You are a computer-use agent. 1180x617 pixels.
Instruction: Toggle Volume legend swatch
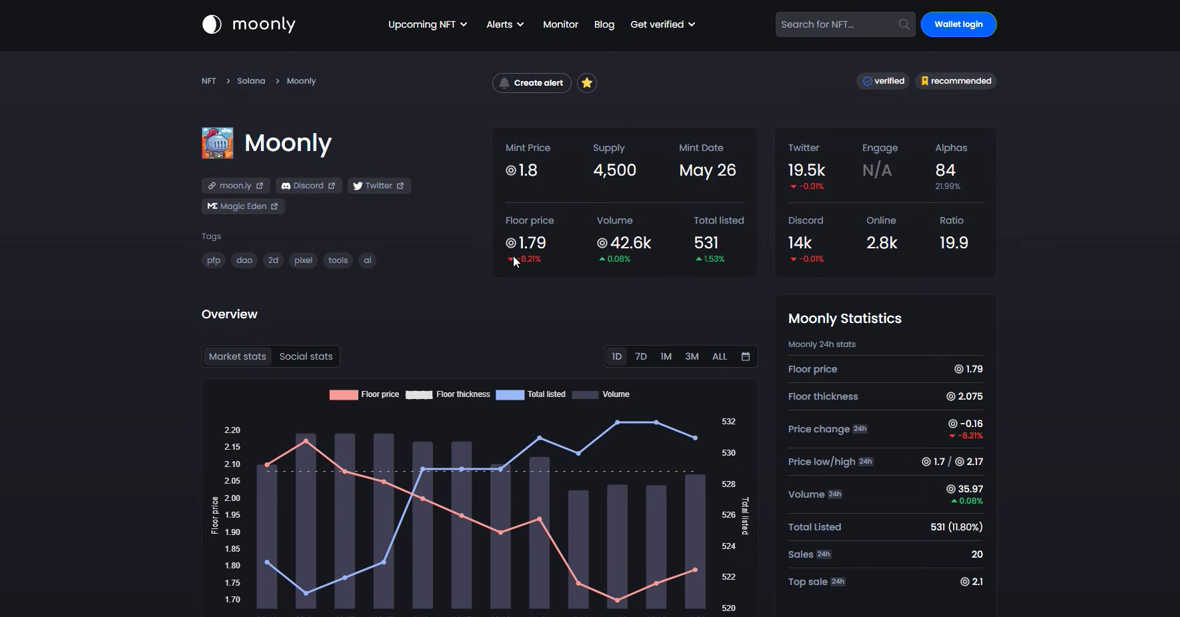(x=585, y=394)
